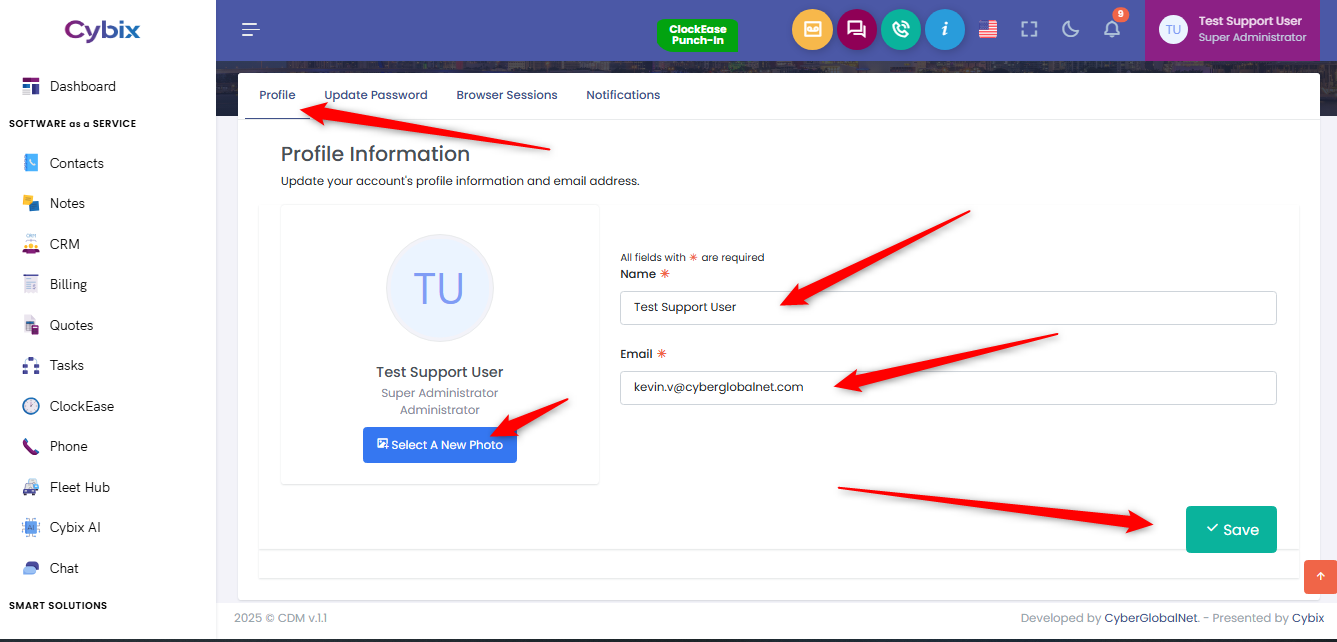Open the Browser Sessions tab
The height and width of the screenshot is (642, 1337).
click(x=507, y=95)
